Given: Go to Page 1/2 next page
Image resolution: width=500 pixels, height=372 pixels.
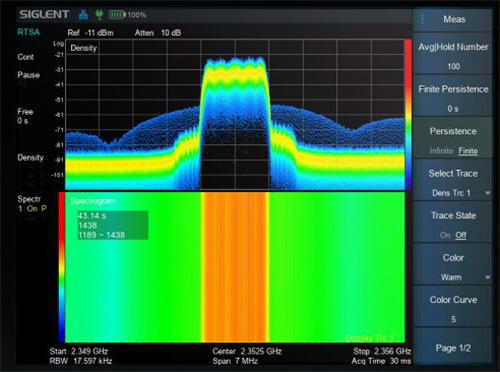Looking at the screenshot, I should pos(453,348).
